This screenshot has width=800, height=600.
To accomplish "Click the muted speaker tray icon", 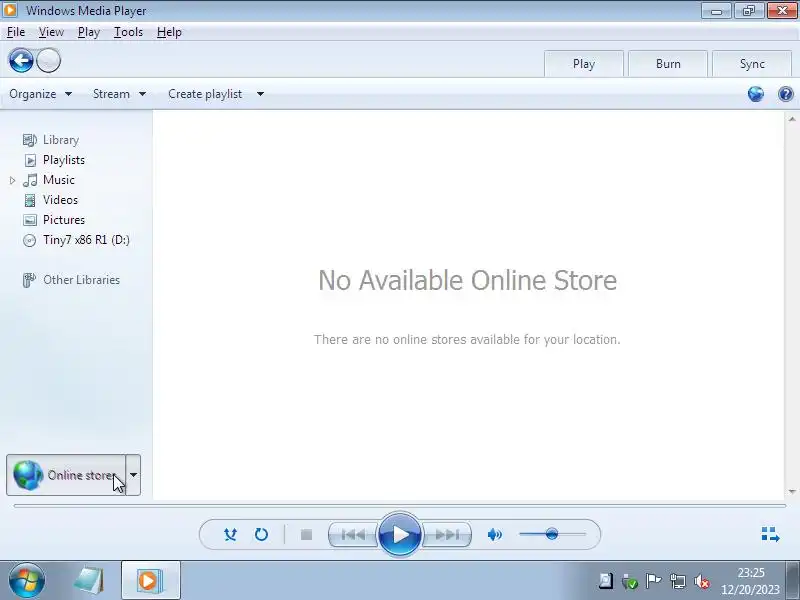I will pyautogui.click(x=702, y=581).
